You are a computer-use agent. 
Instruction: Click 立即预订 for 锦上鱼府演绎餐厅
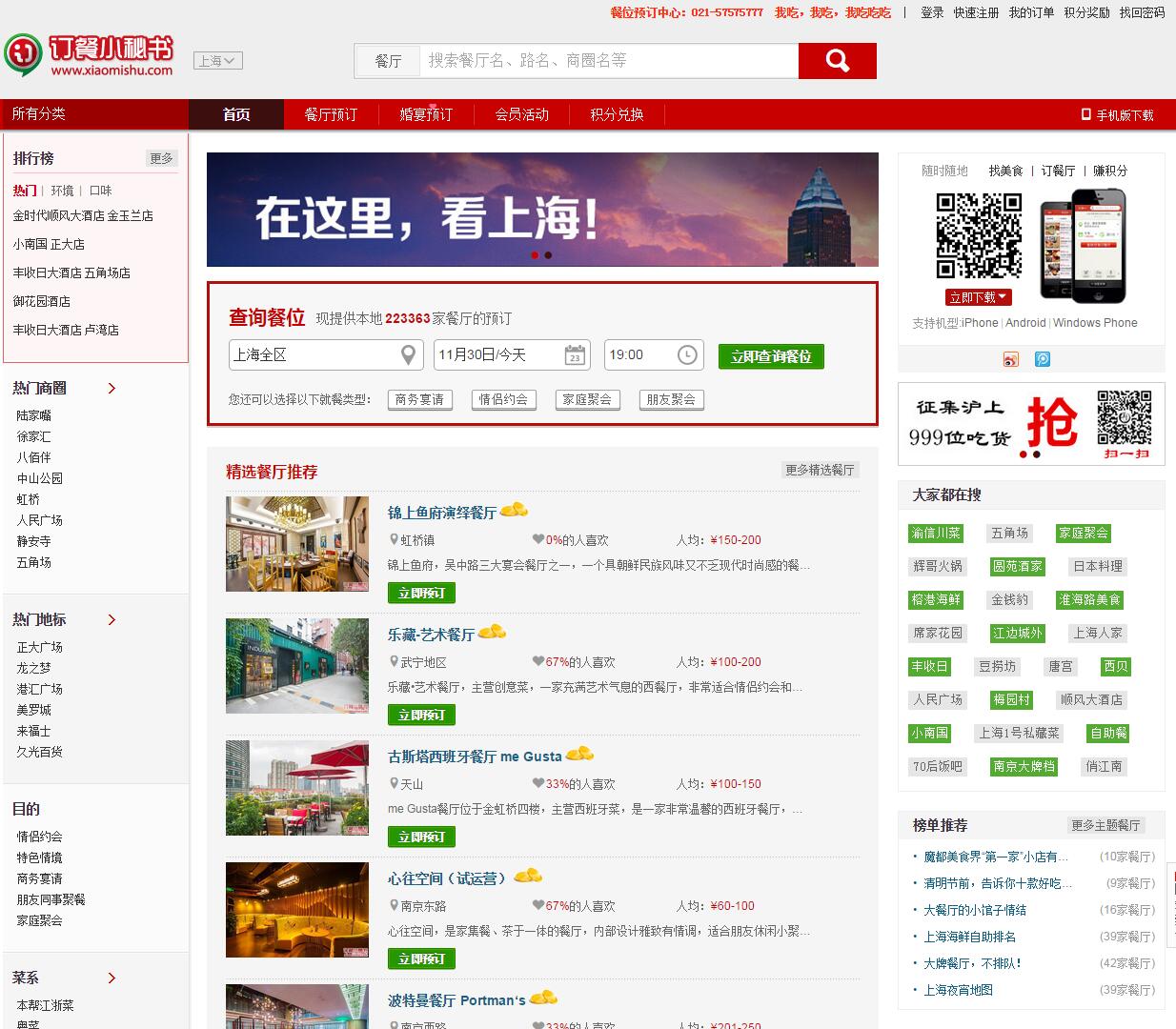(421, 593)
